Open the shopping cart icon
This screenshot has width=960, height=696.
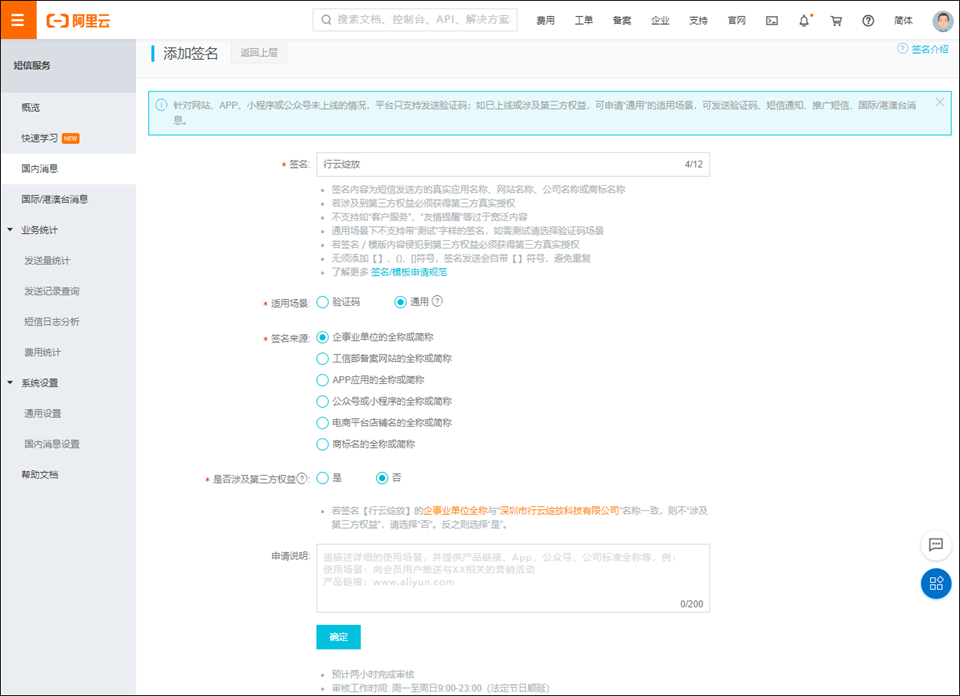click(836, 20)
